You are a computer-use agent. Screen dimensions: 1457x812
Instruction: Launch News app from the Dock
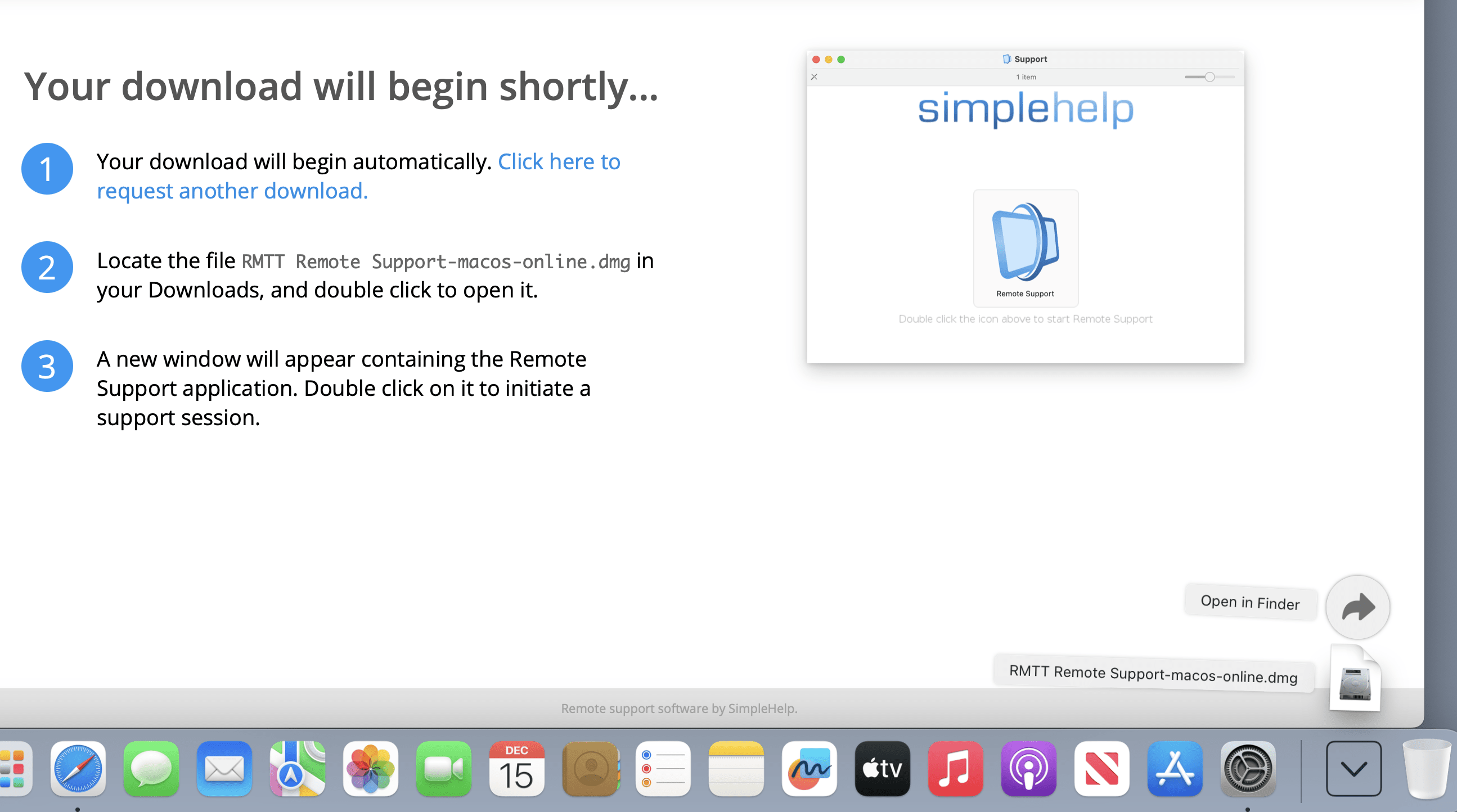(1102, 769)
